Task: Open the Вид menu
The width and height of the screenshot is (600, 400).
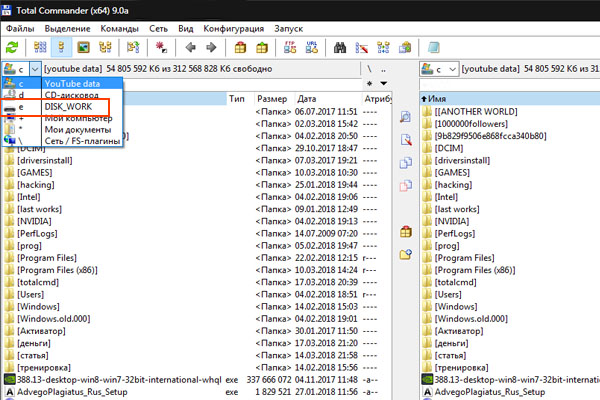Action: [x=186, y=29]
